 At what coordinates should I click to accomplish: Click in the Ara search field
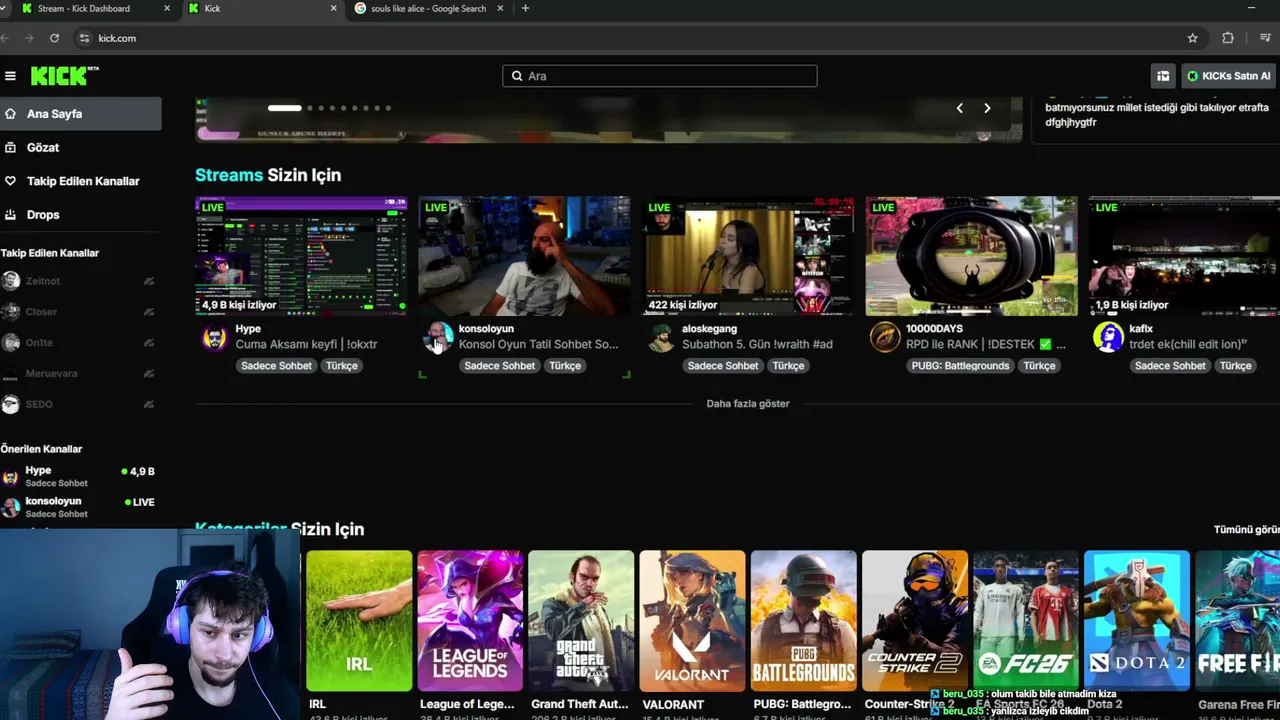click(x=660, y=76)
